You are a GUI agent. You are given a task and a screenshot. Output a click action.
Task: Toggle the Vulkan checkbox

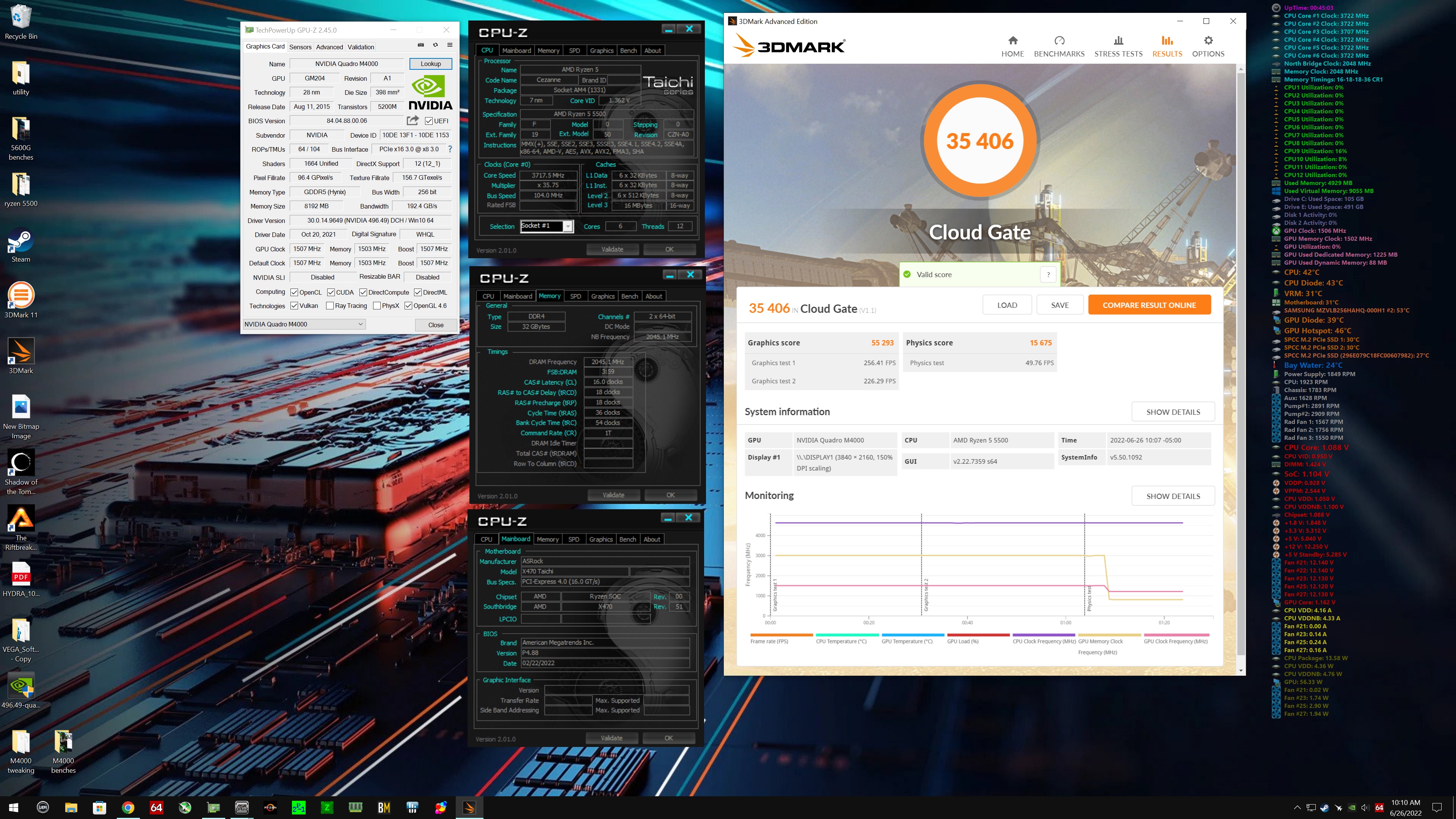click(x=294, y=306)
